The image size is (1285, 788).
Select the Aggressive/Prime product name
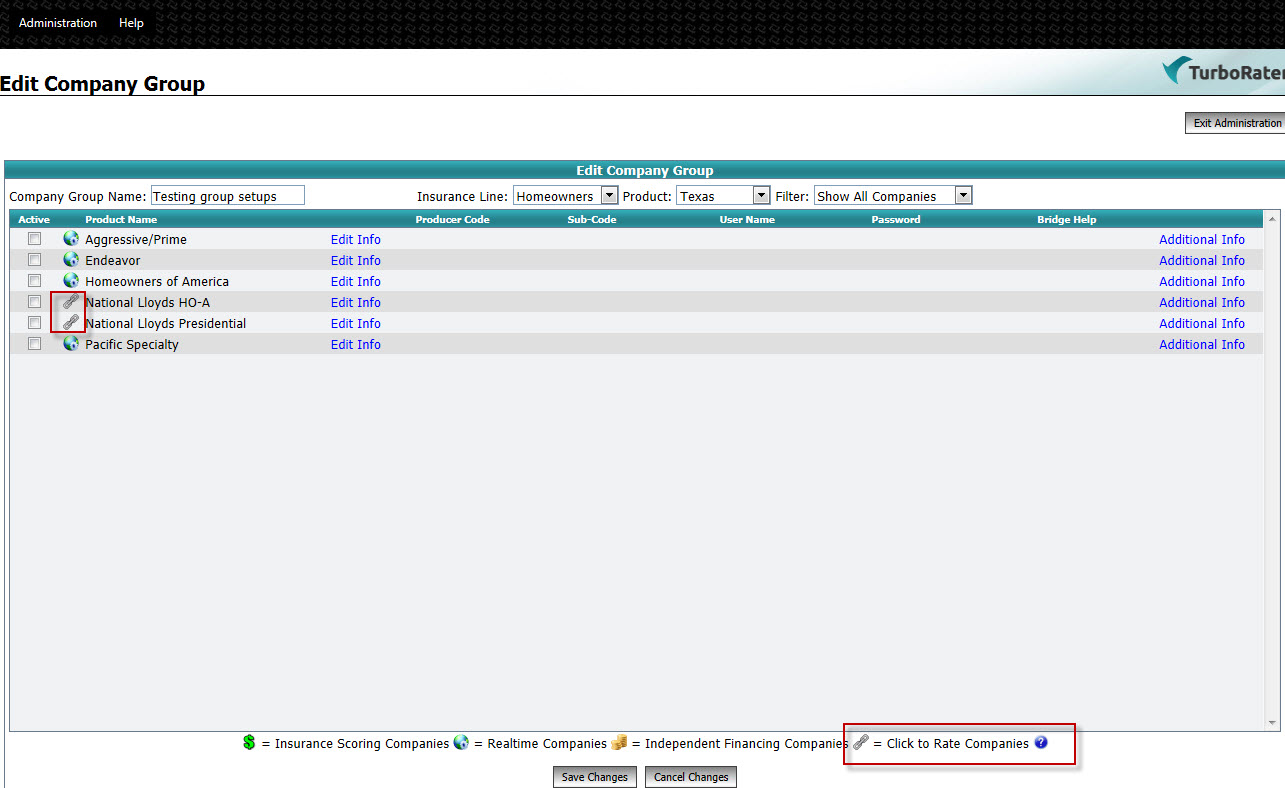pyautogui.click(x=136, y=240)
